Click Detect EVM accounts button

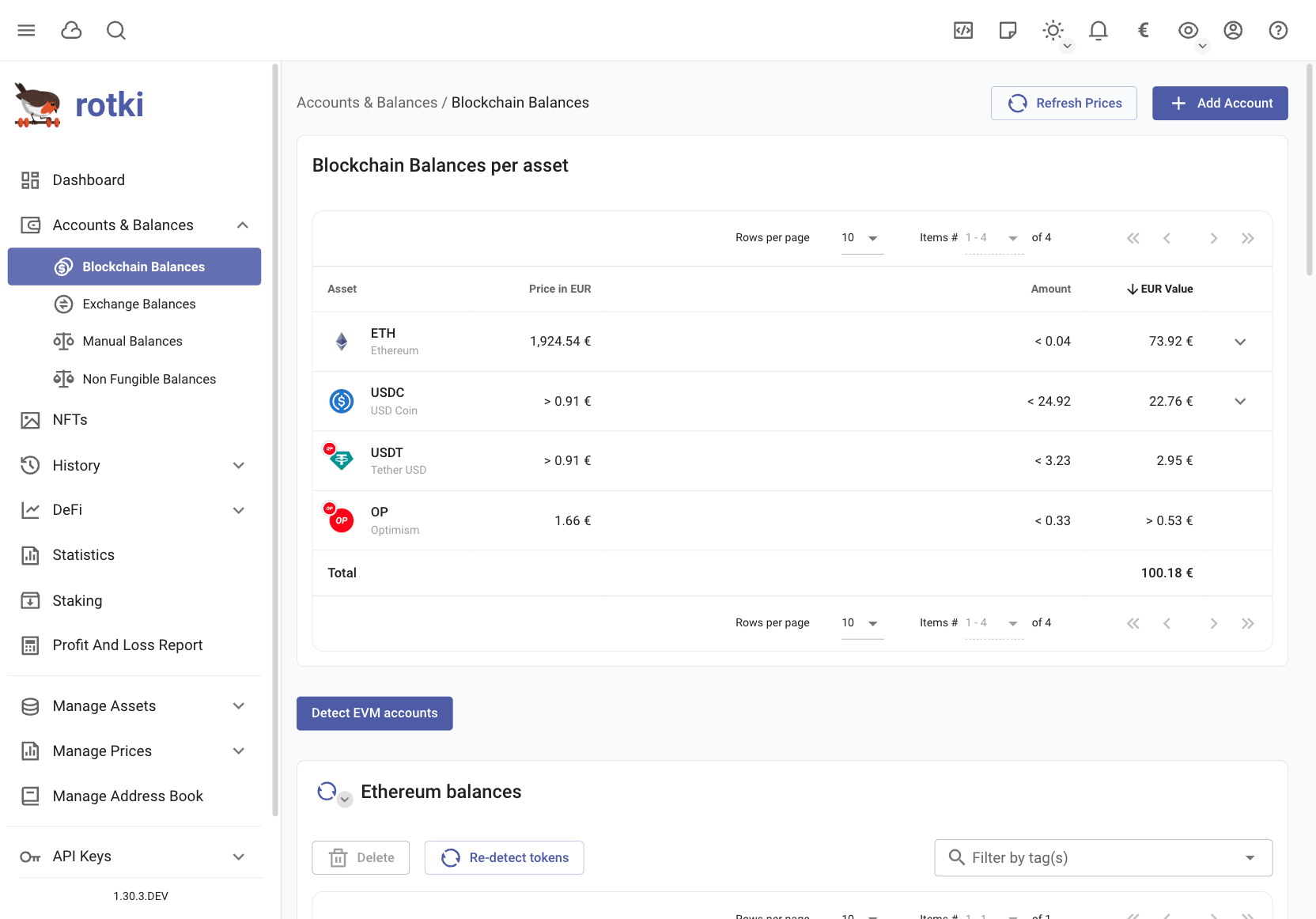[374, 713]
